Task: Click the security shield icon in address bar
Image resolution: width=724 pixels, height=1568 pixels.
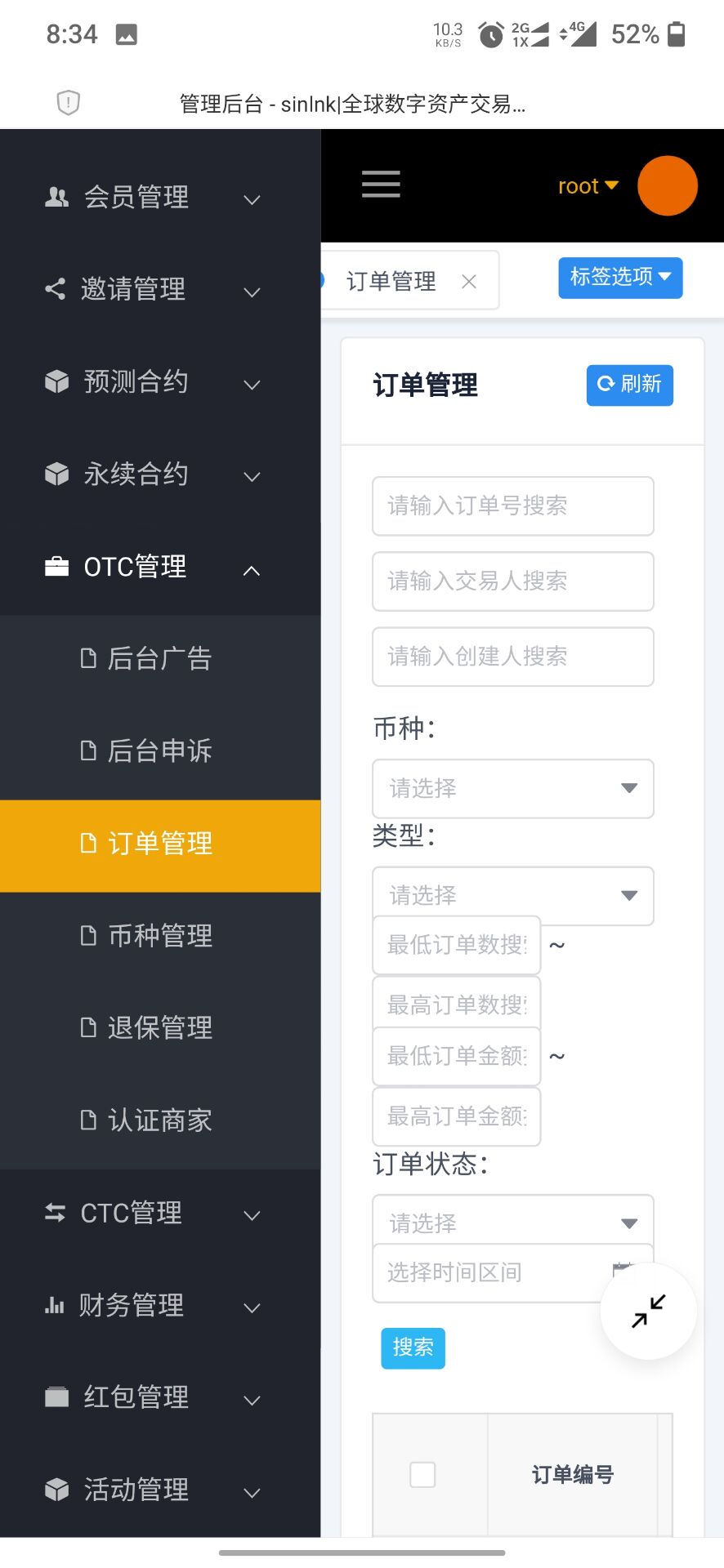Action: coord(68,103)
